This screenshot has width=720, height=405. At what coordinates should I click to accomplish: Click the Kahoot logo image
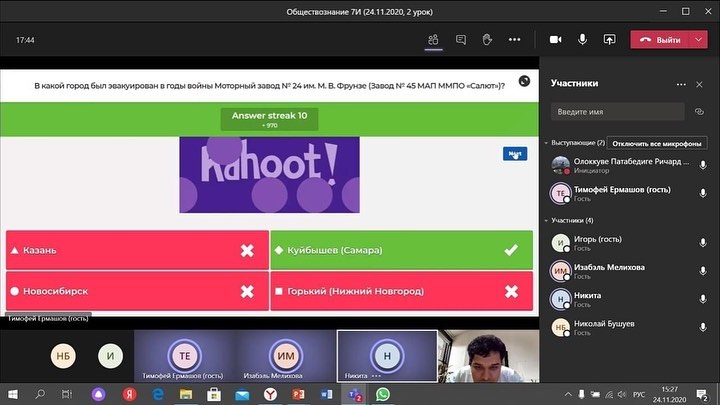click(x=270, y=174)
